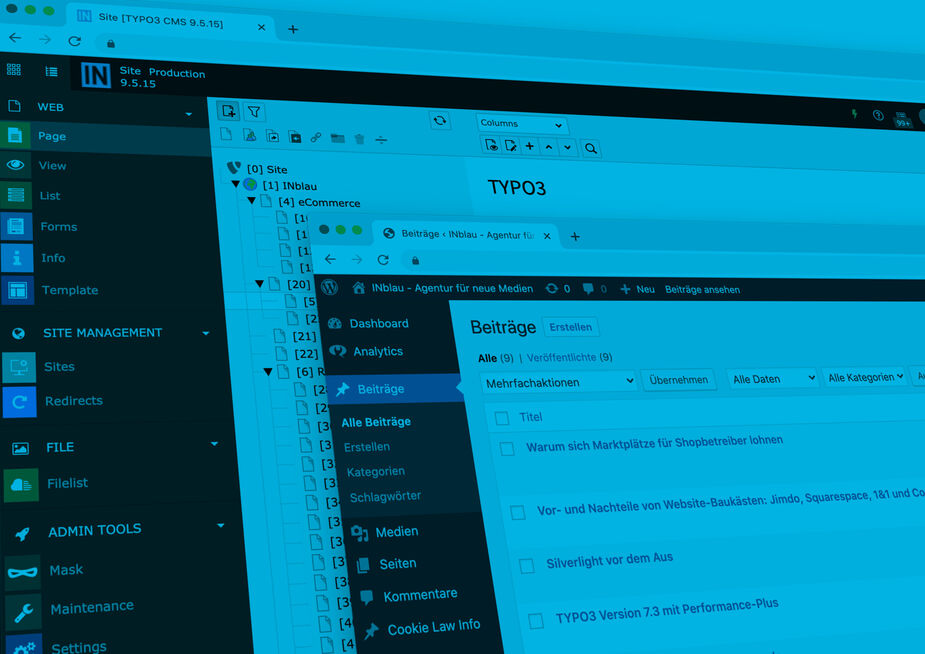Click the Redirects module icon
This screenshot has height=654, width=925.
coord(19,402)
